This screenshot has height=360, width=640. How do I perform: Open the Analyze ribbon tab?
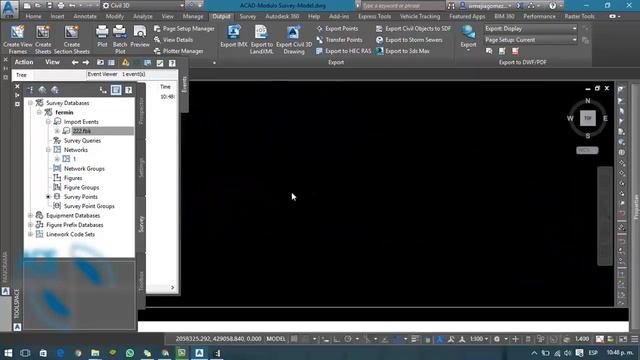(143, 16)
